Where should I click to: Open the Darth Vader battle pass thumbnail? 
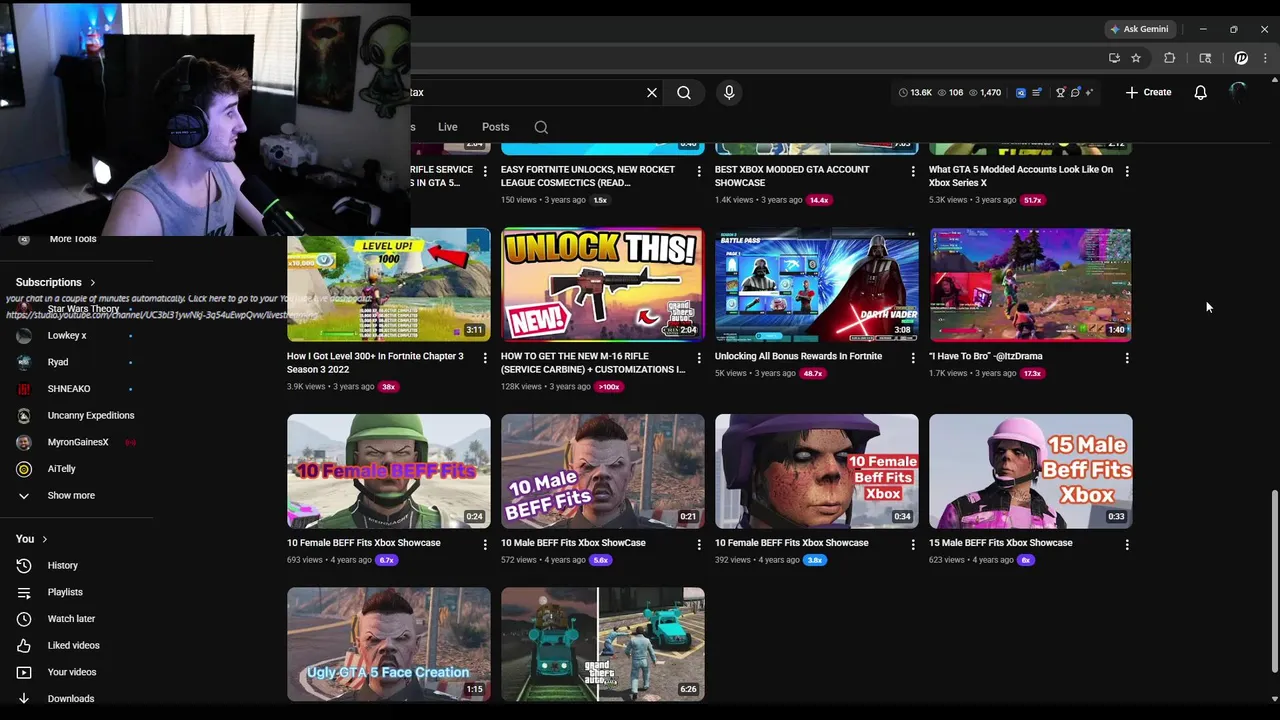[x=817, y=284]
